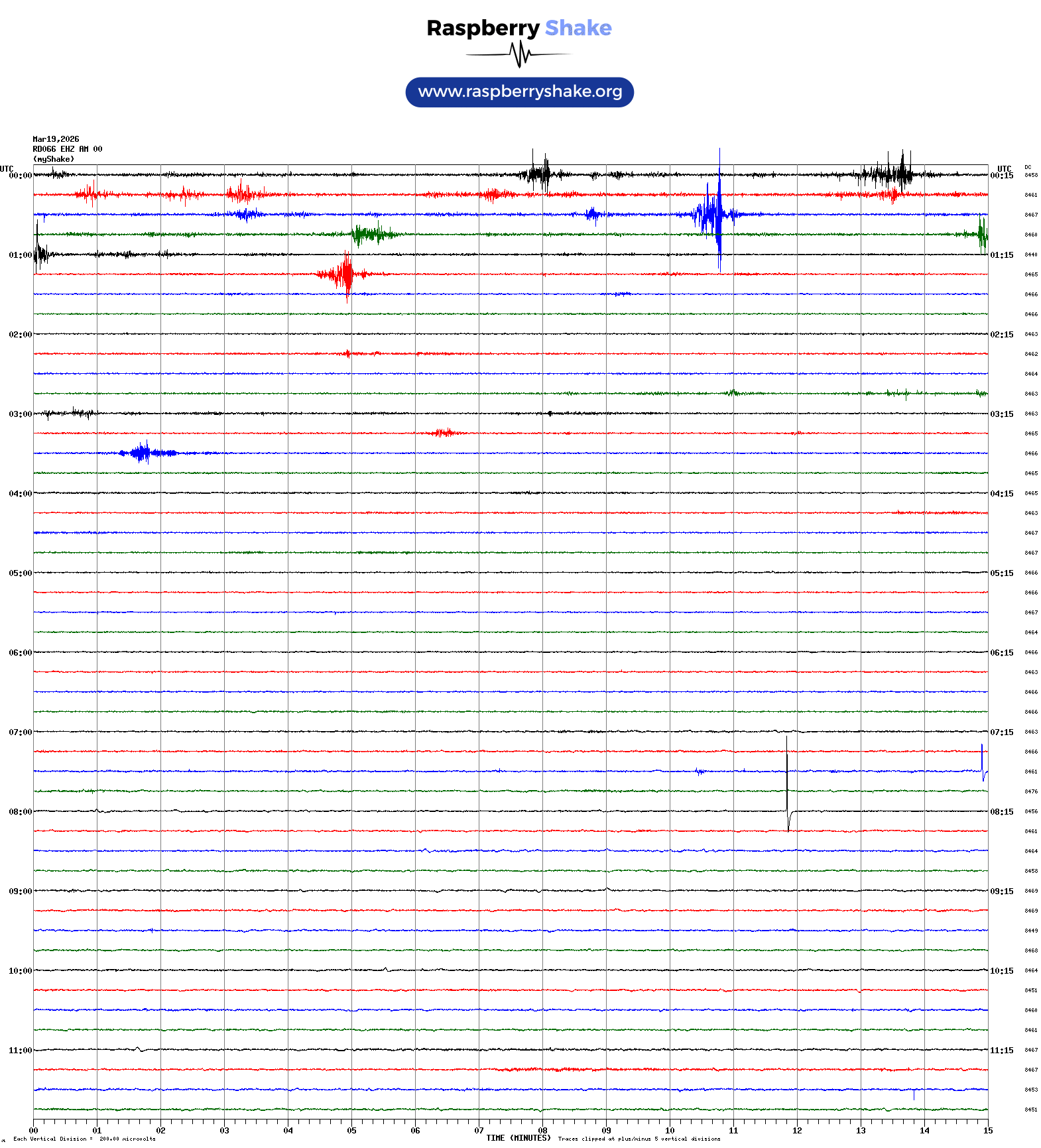
Task: Click the blue spike at the 07:30 trace end
Action: point(983,762)
